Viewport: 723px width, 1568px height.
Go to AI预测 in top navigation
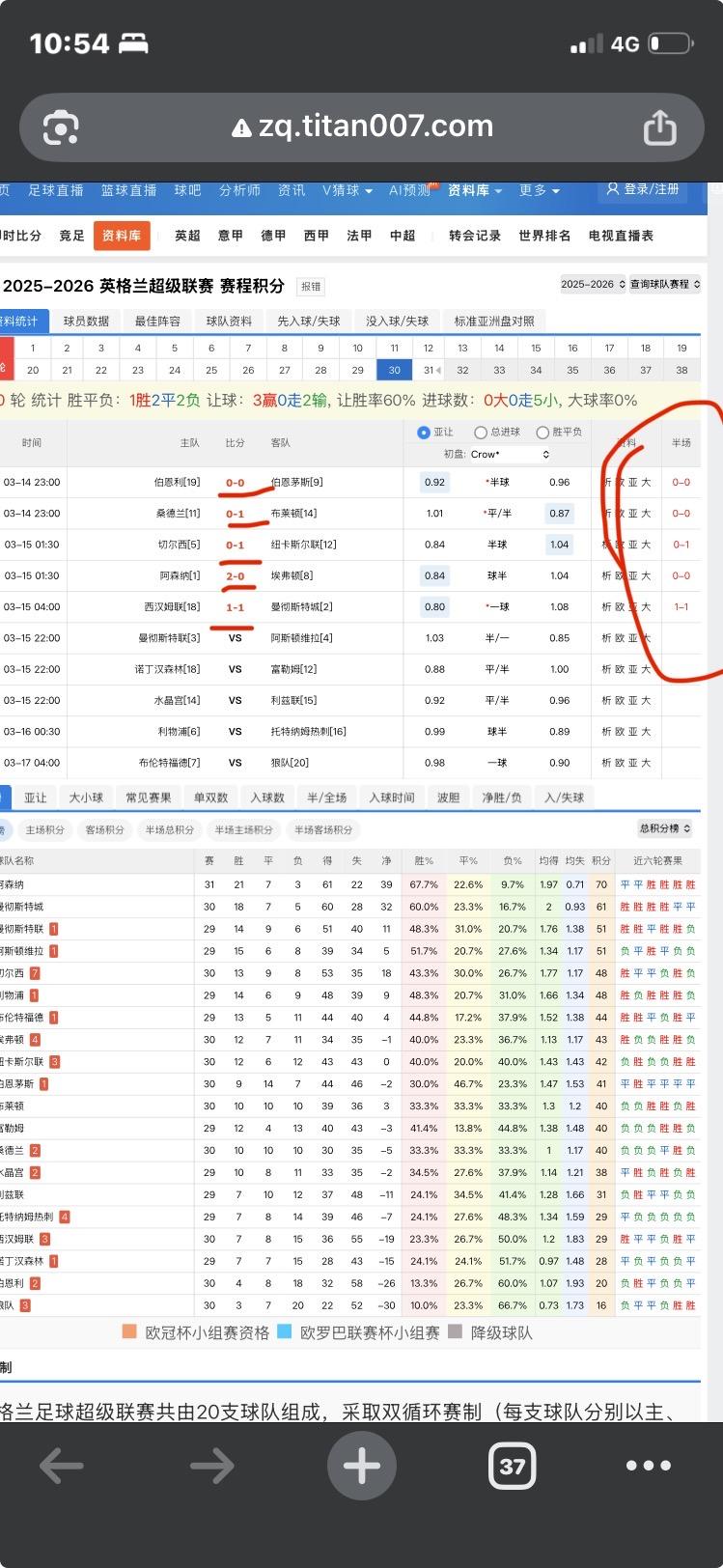(410, 190)
